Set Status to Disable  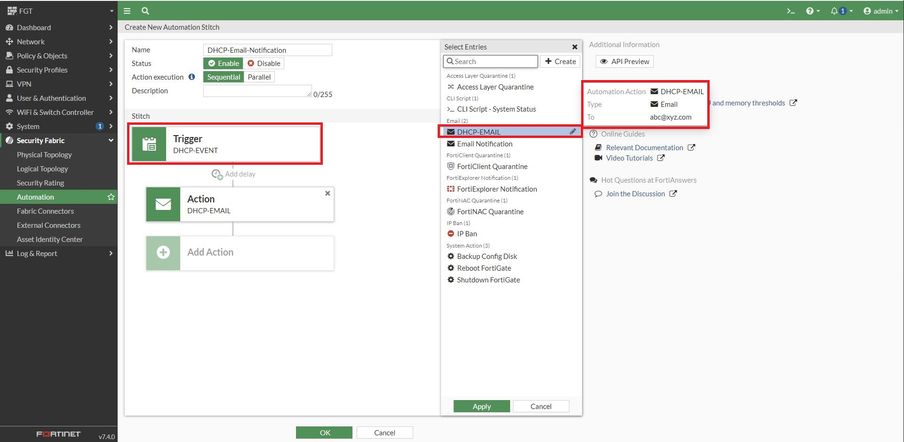coord(263,63)
